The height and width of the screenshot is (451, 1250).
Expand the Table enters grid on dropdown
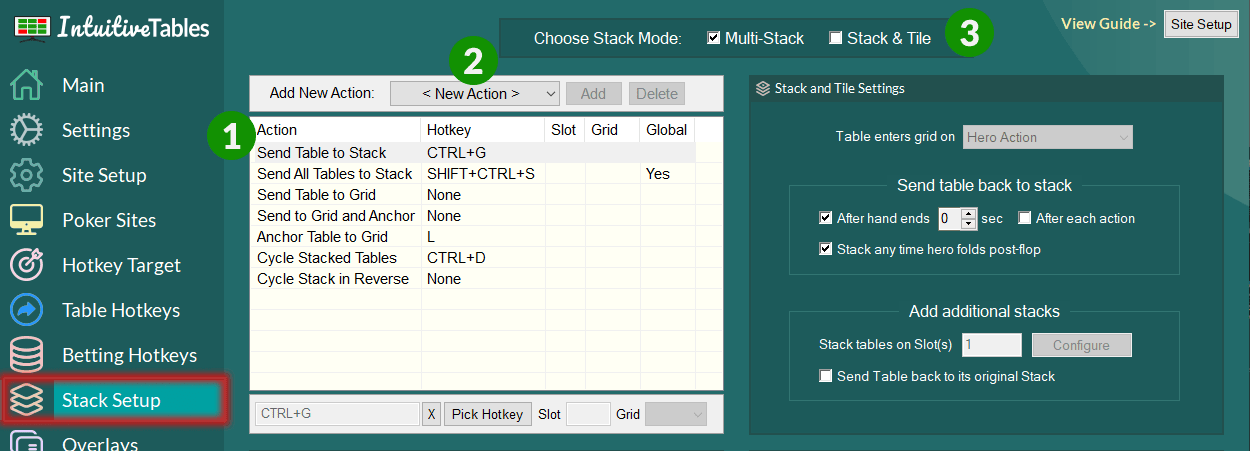(1047, 138)
